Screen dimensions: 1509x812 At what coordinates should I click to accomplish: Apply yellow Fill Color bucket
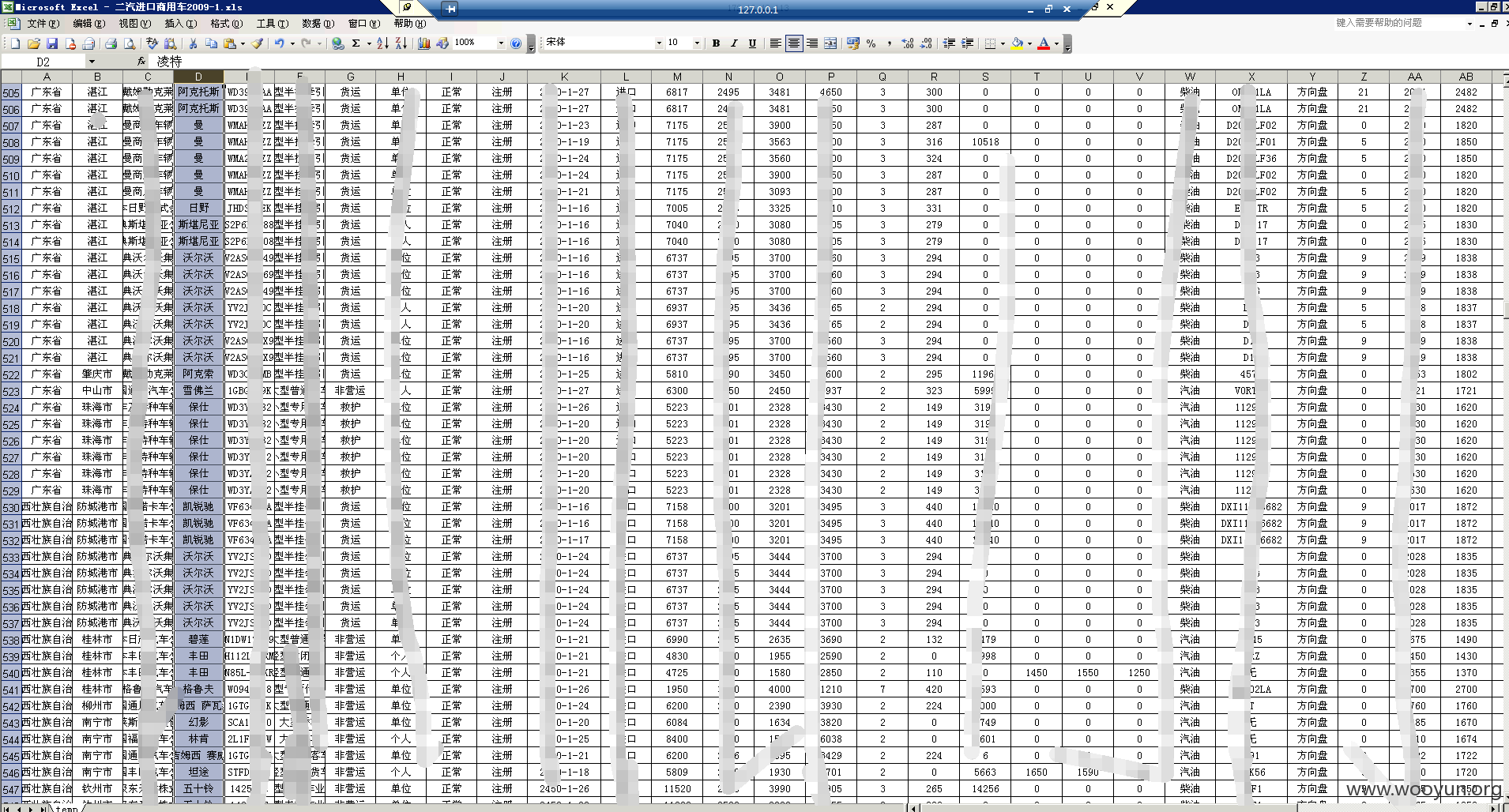(x=1017, y=43)
